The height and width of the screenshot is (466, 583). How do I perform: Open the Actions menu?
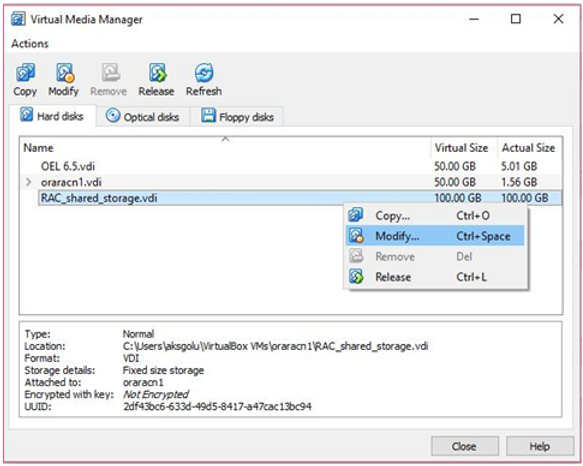[30, 44]
